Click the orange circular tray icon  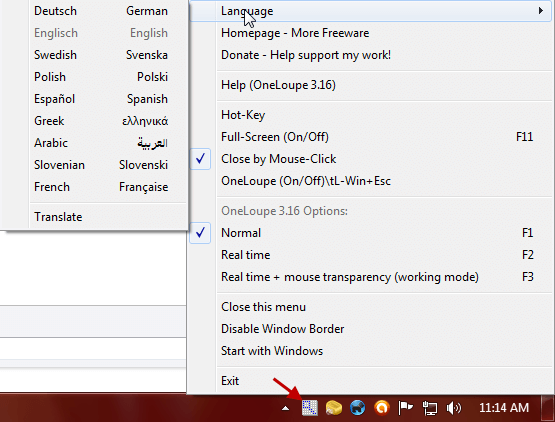(x=382, y=408)
